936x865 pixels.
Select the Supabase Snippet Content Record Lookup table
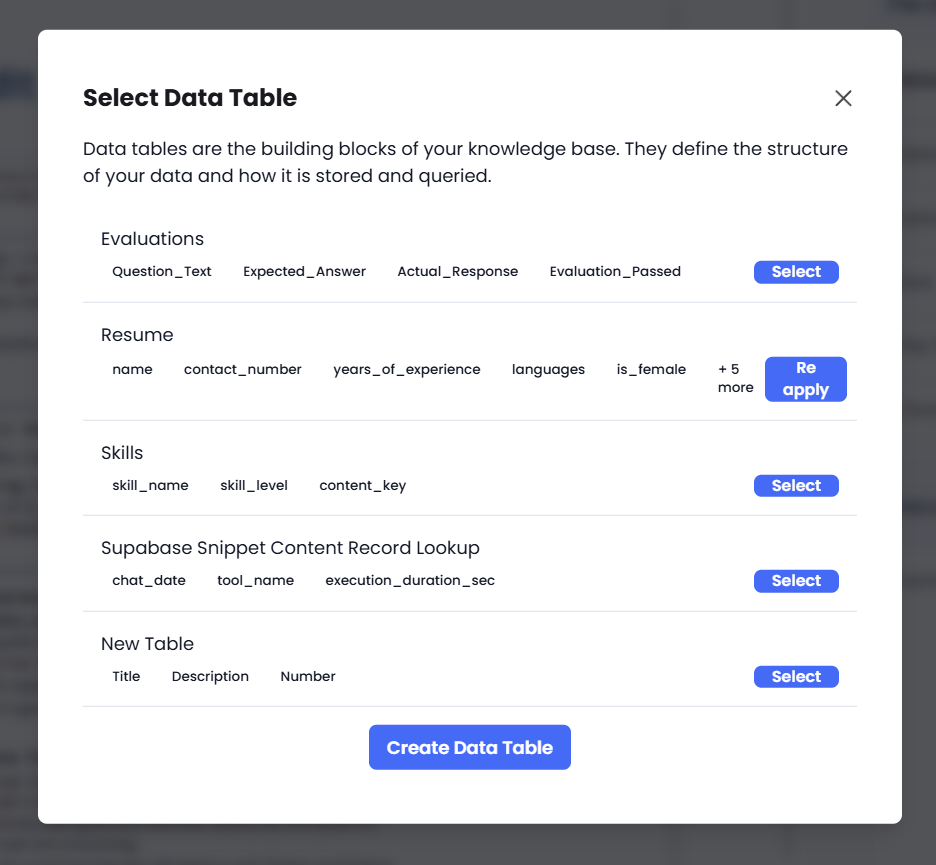796,580
